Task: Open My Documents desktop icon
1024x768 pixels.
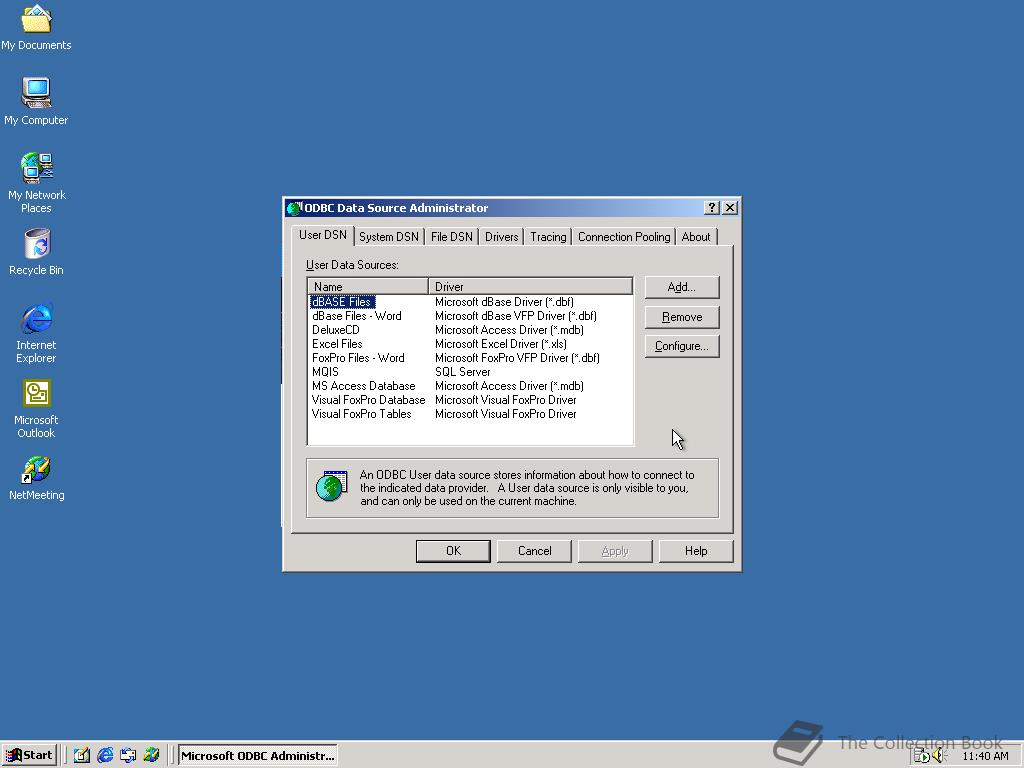Action: tap(36, 27)
